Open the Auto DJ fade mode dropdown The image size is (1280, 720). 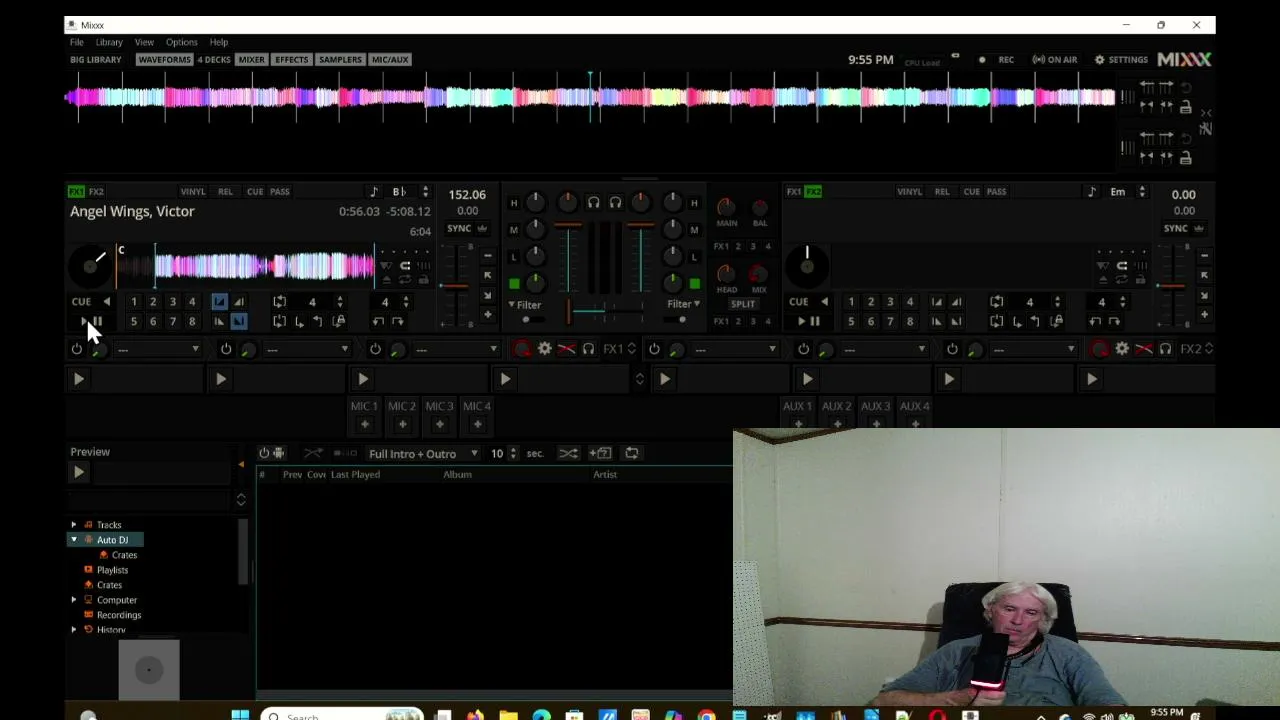click(423, 453)
